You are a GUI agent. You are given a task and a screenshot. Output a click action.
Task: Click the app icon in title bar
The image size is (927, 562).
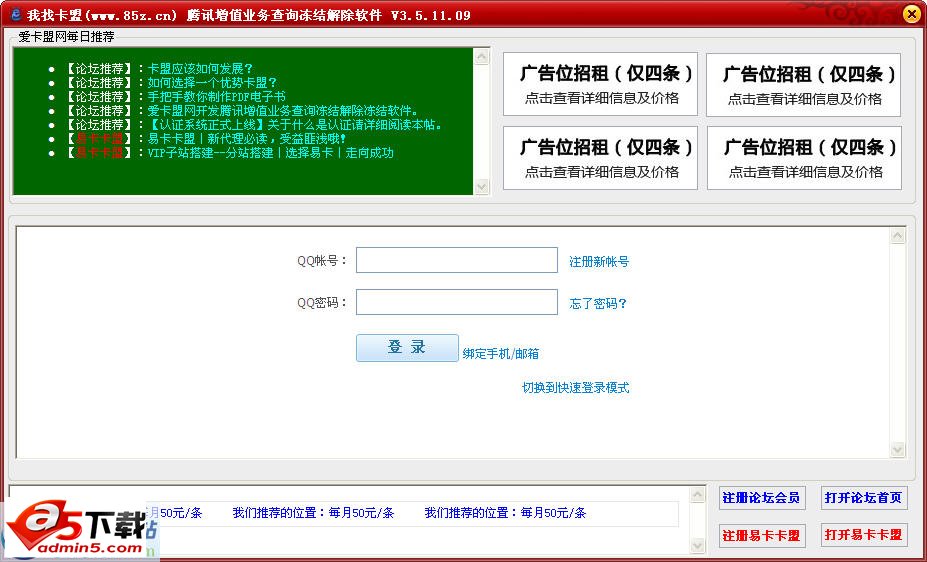pyautogui.click(x=15, y=14)
